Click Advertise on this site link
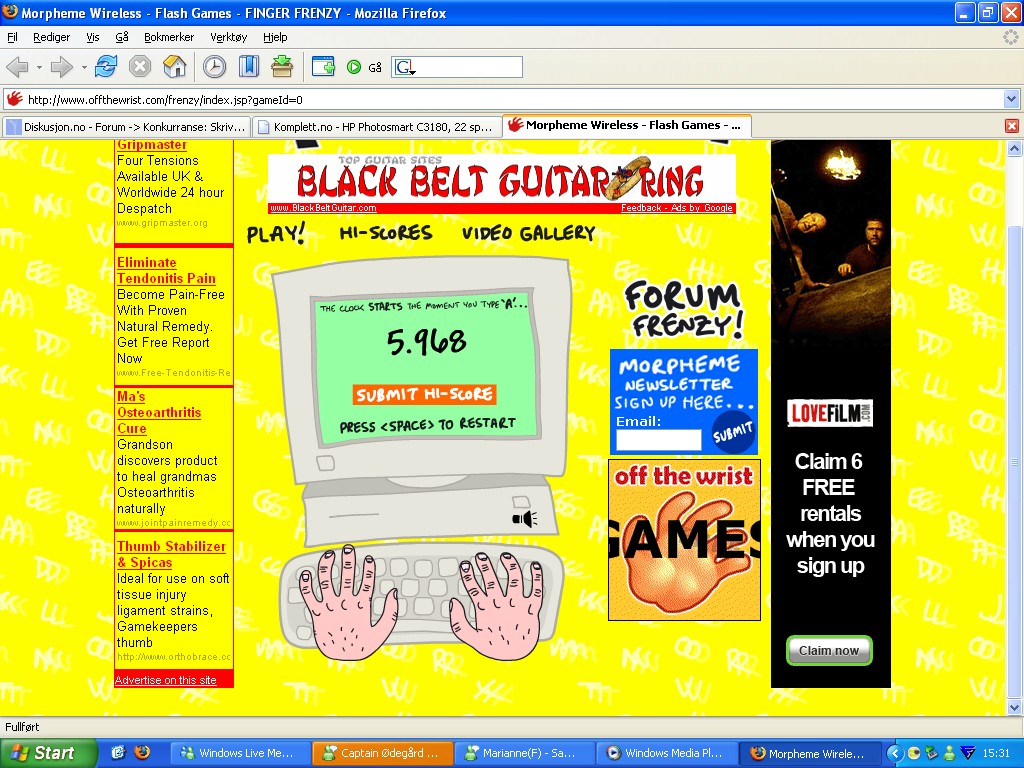 click(x=165, y=680)
